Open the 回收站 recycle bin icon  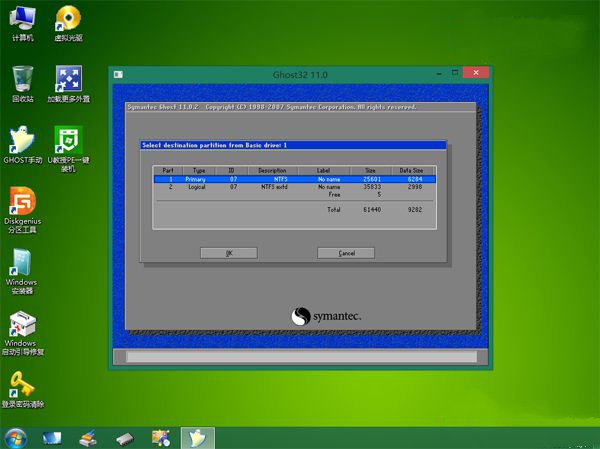23,84
